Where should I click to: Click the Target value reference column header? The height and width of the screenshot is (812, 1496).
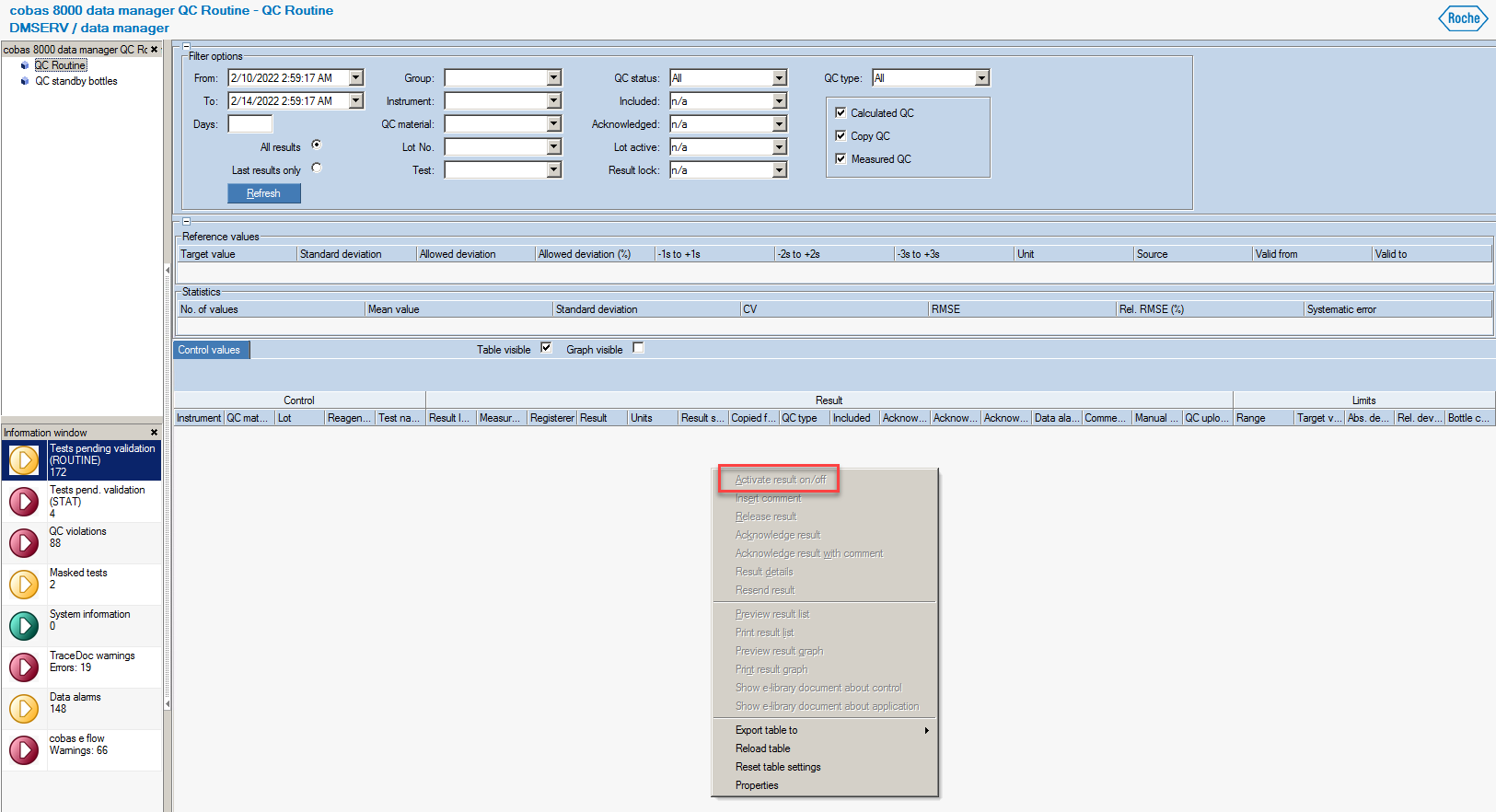click(238, 254)
